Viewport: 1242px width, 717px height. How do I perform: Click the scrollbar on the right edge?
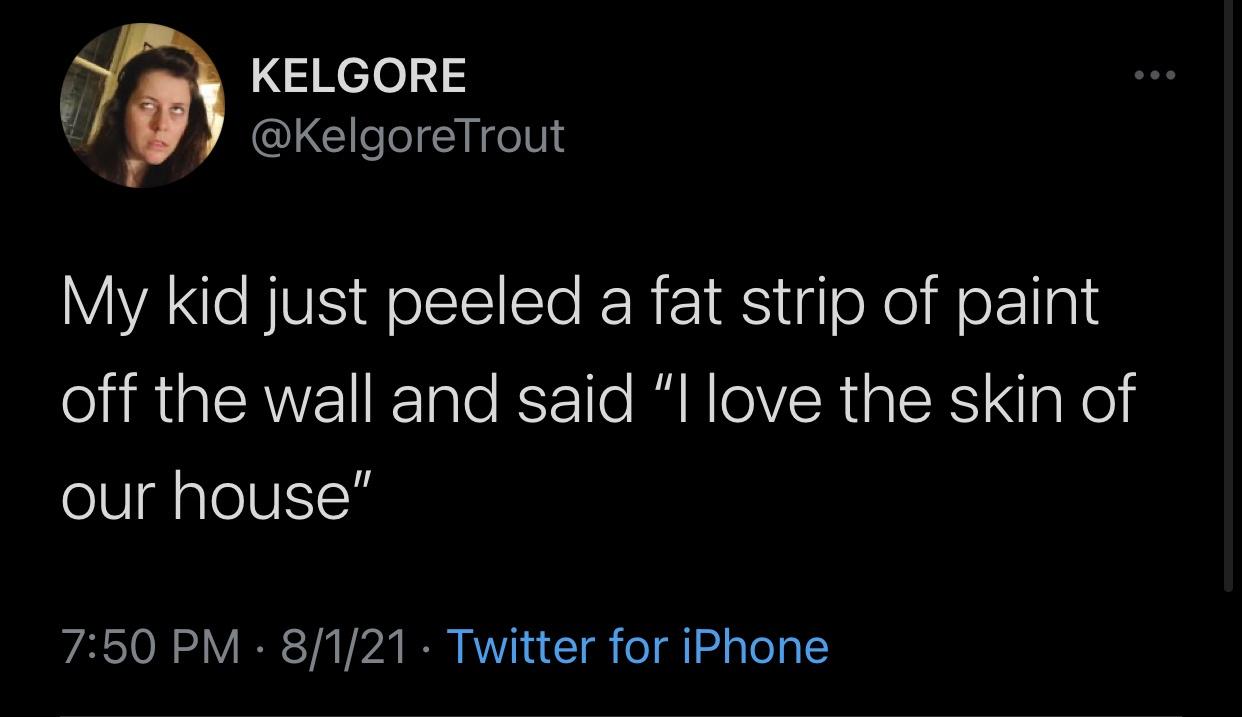point(1228,300)
